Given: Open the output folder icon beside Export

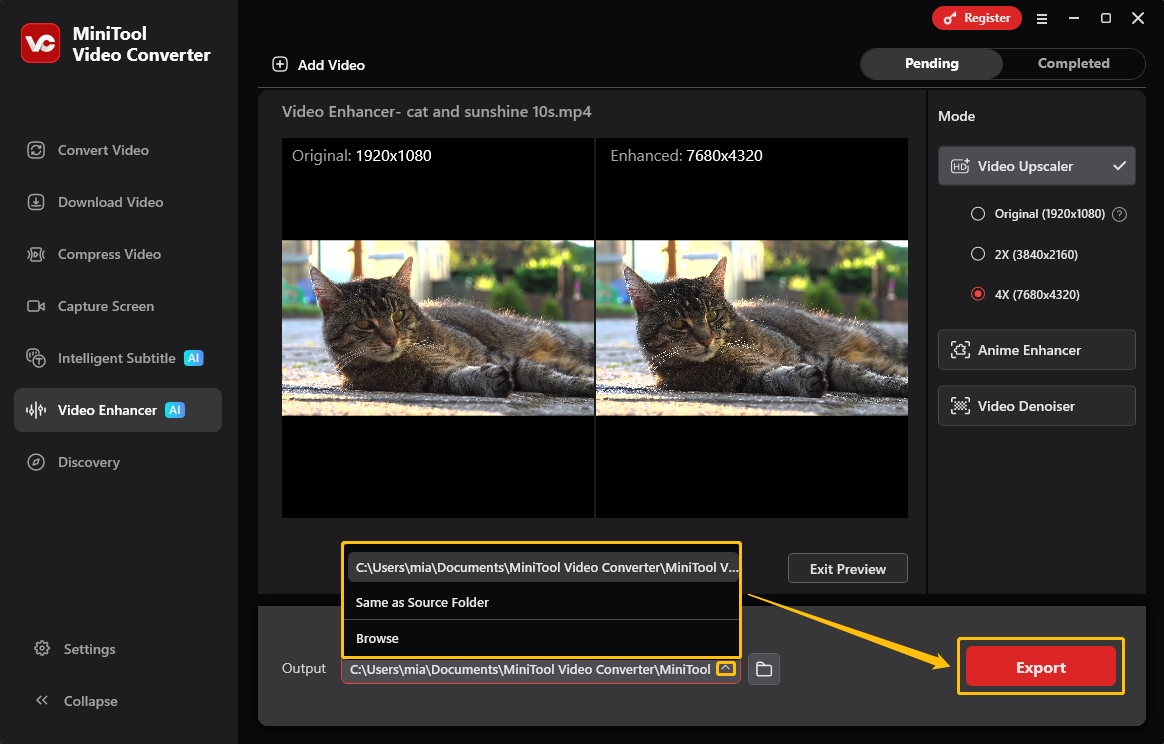Looking at the screenshot, I should pyautogui.click(x=764, y=669).
